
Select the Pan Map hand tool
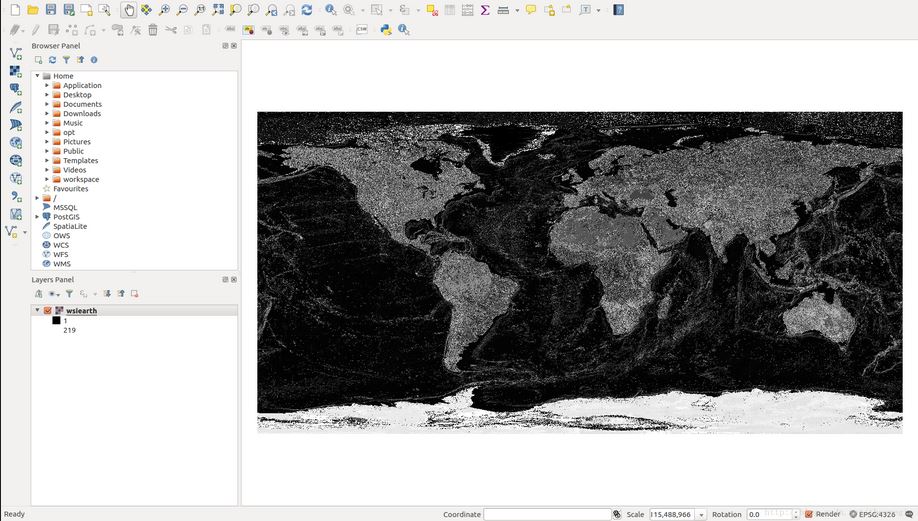129,10
